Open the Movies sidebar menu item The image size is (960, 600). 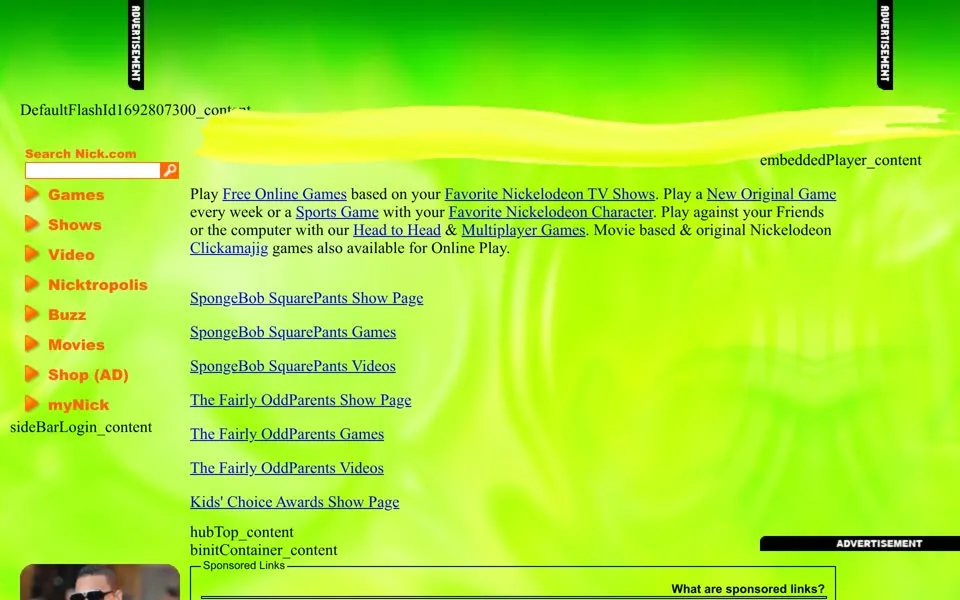[x=76, y=345]
